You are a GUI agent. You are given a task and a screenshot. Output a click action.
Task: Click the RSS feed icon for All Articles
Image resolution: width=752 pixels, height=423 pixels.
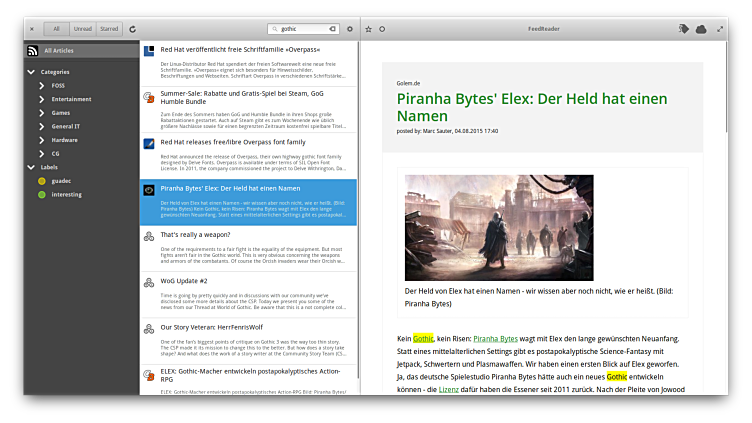pos(33,51)
